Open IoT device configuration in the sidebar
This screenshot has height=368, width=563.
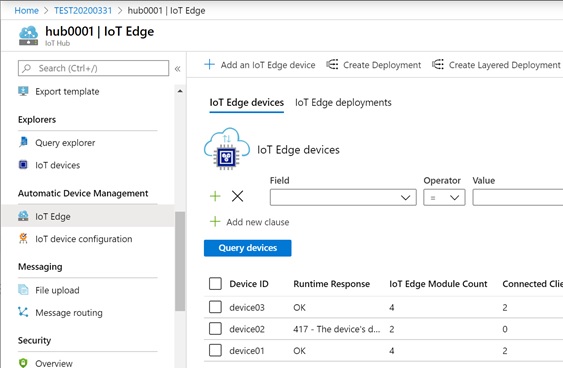[x=83, y=239]
